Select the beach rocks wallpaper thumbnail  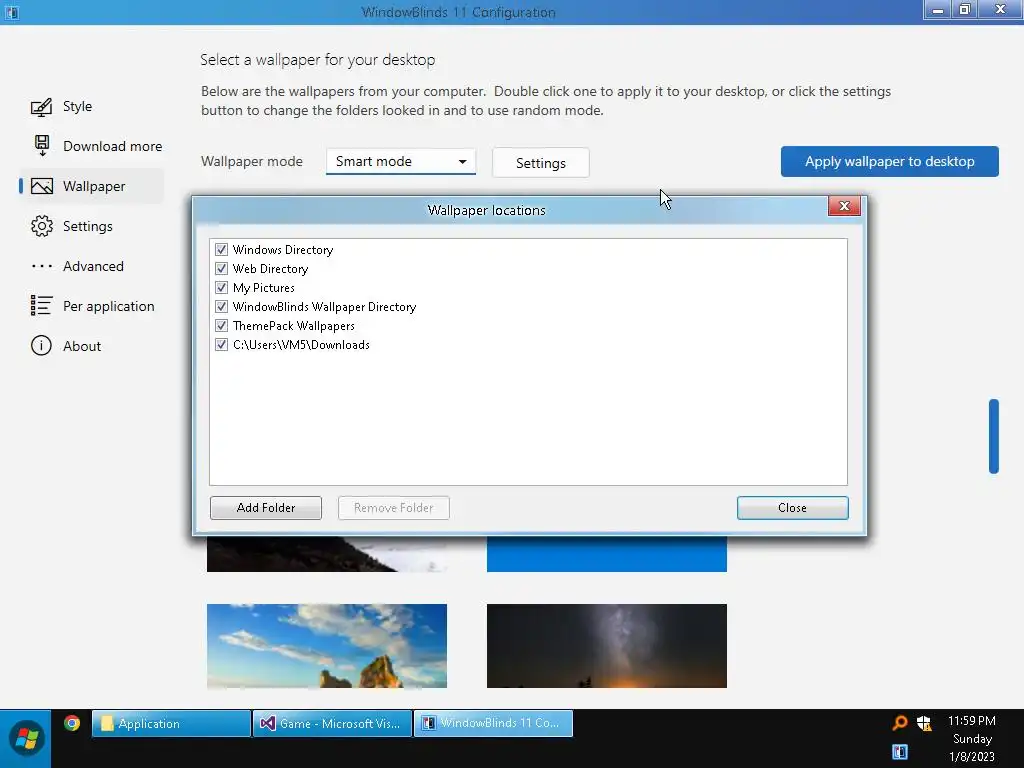(327, 646)
